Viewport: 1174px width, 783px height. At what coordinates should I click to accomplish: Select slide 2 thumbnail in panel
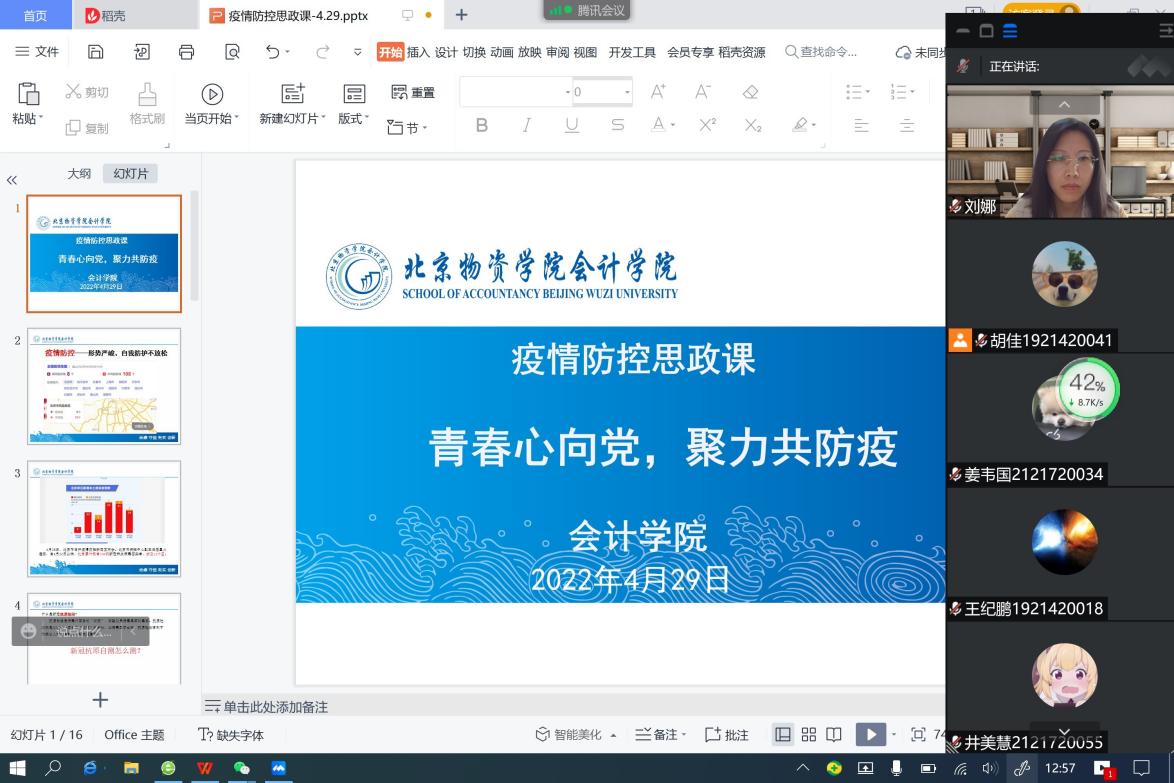pyautogui.click(x=104, y=386)
